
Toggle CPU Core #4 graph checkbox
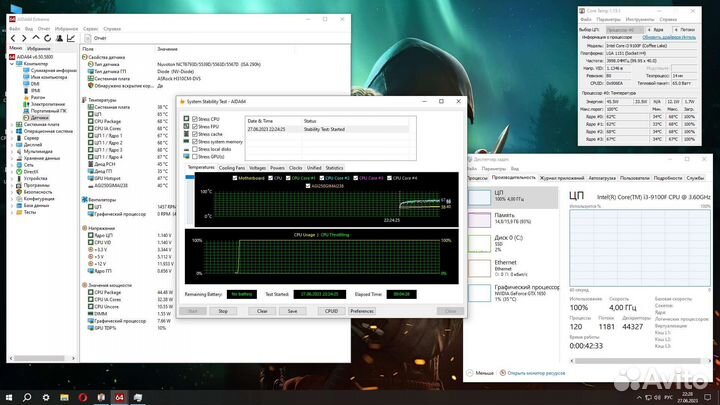pyautogui.click(x=389, y=178)
